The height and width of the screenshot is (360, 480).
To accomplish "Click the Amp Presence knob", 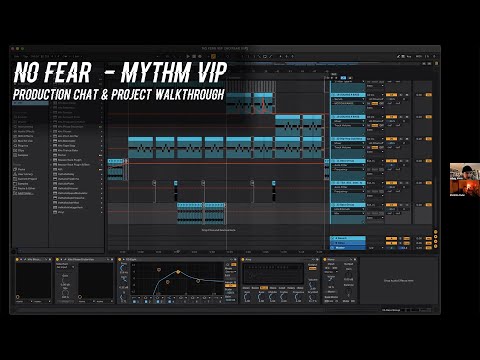I will click(298, 297).
